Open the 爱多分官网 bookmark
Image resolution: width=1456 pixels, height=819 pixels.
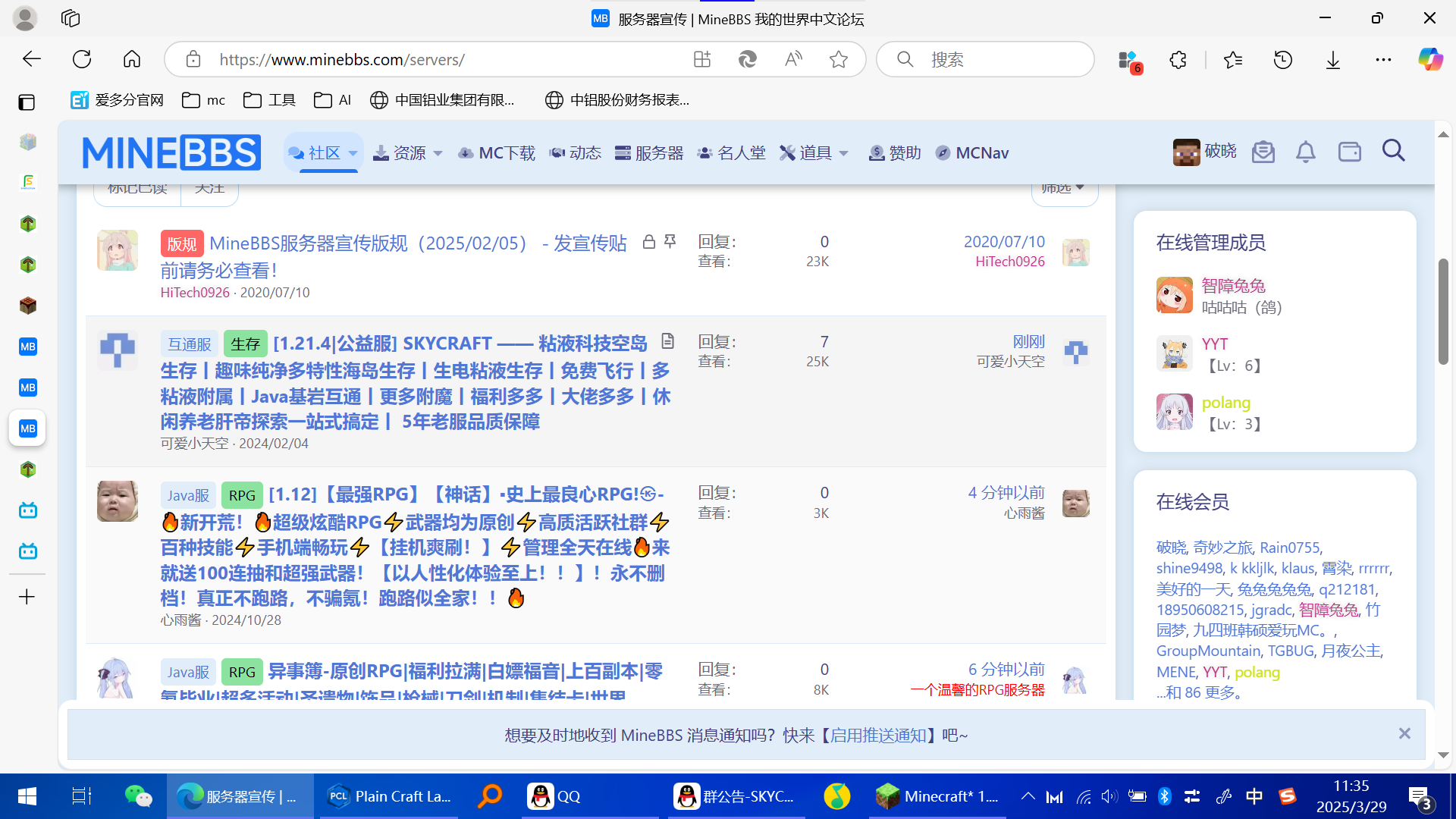coord(118,100)
